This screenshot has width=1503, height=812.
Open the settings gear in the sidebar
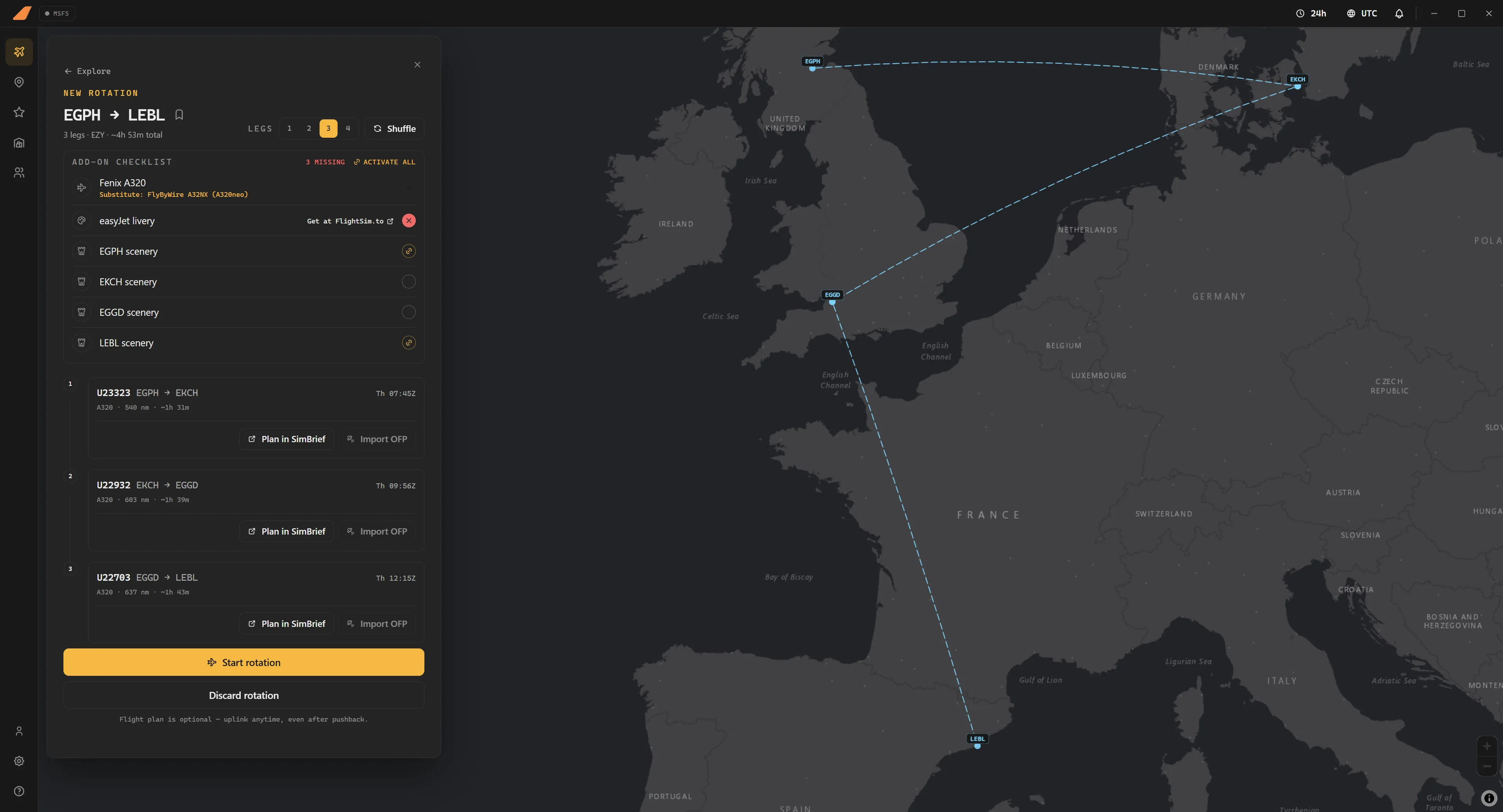click(19, 761)
